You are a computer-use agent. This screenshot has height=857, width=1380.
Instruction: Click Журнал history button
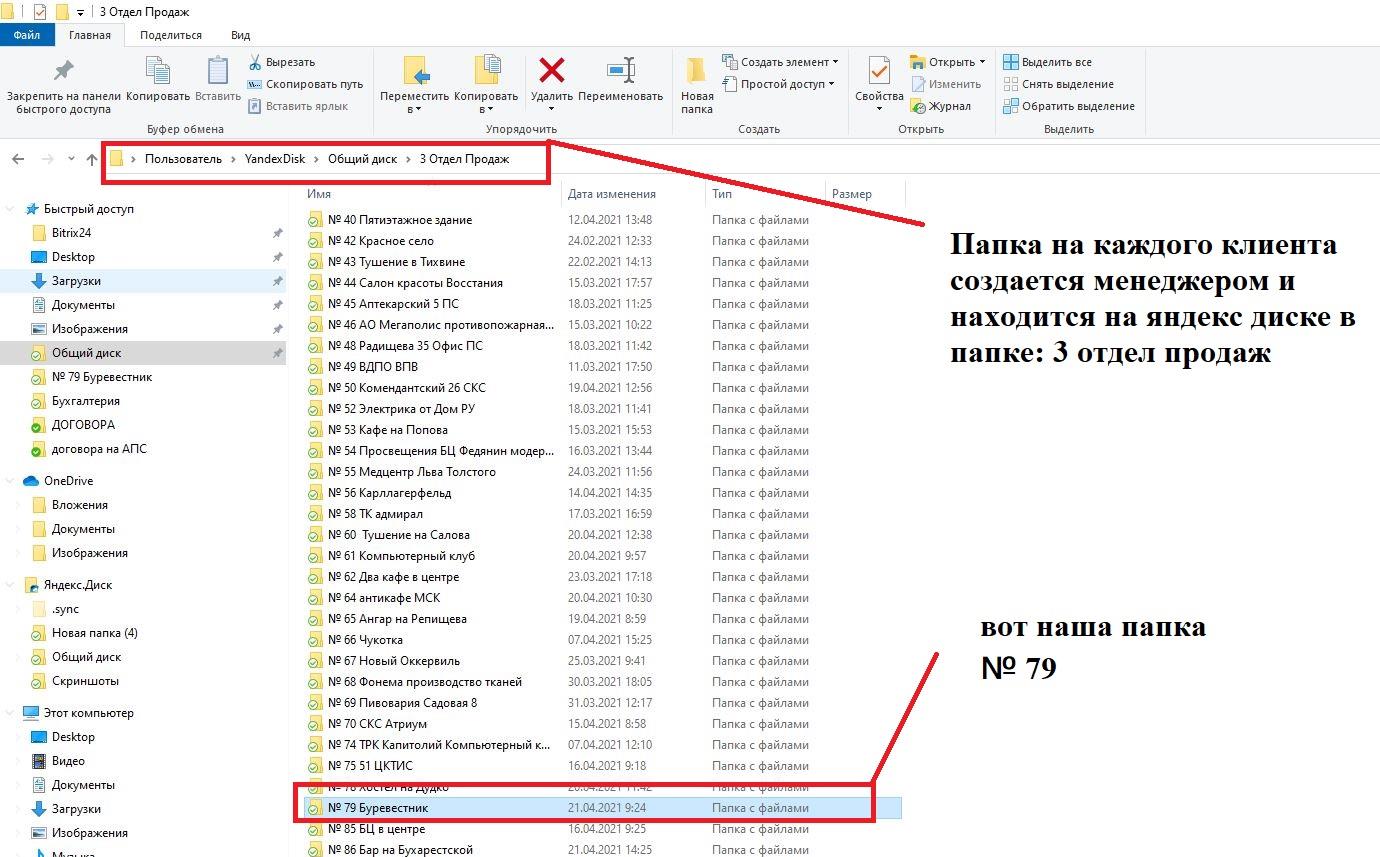point(940,106)
